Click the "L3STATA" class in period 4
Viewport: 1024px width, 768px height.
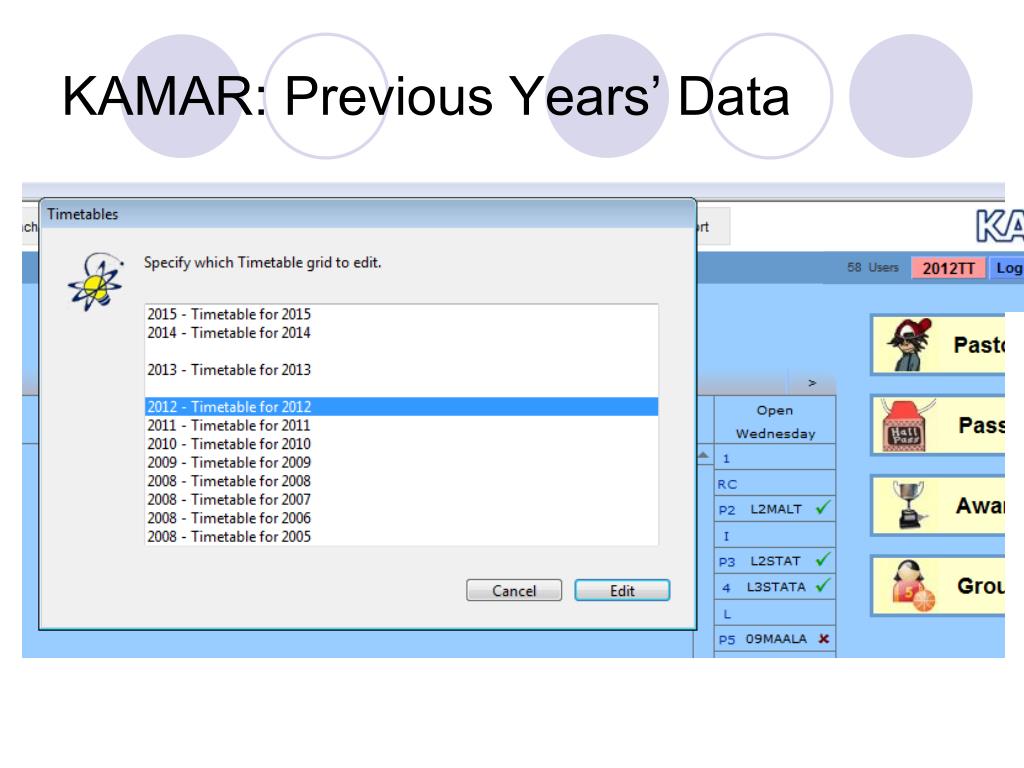[776, 587]
